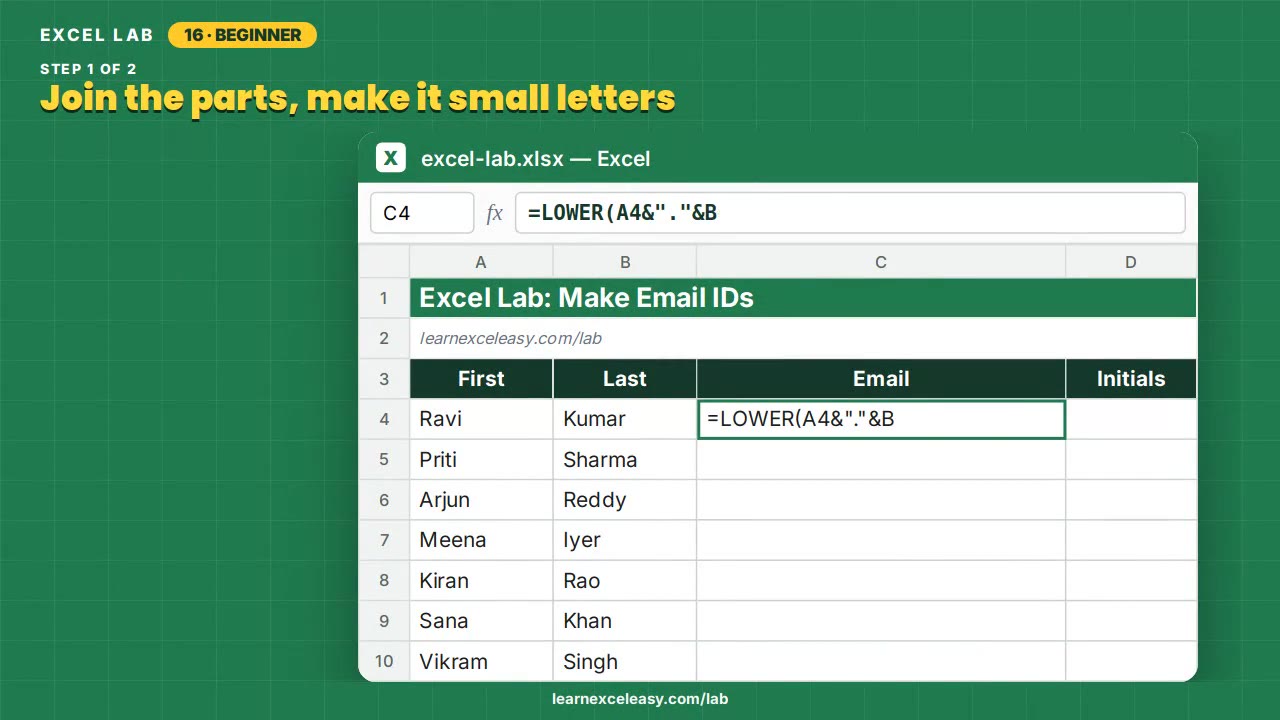Select the cell containing Ravi

click(x=481, y=419)
